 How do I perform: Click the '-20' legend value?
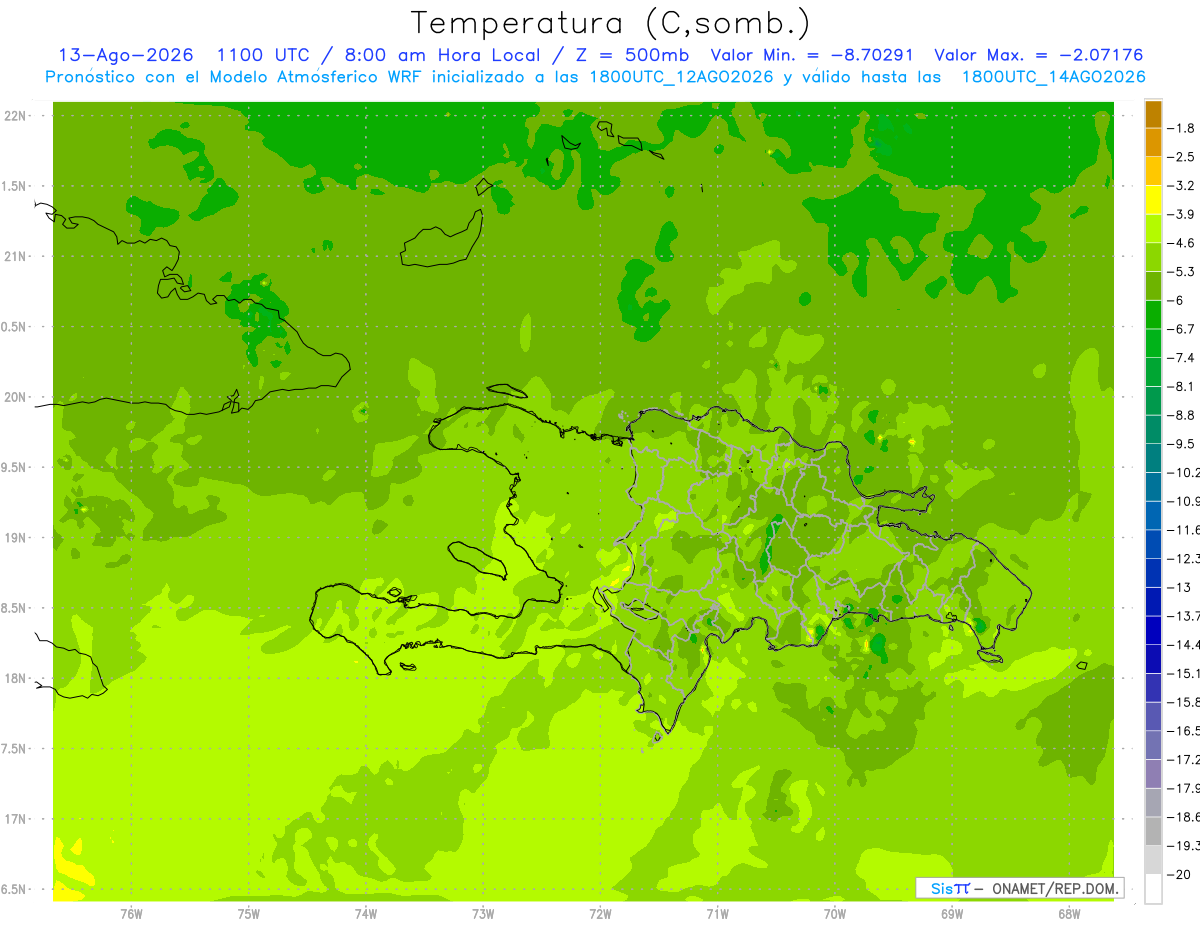click(1179, 874)
